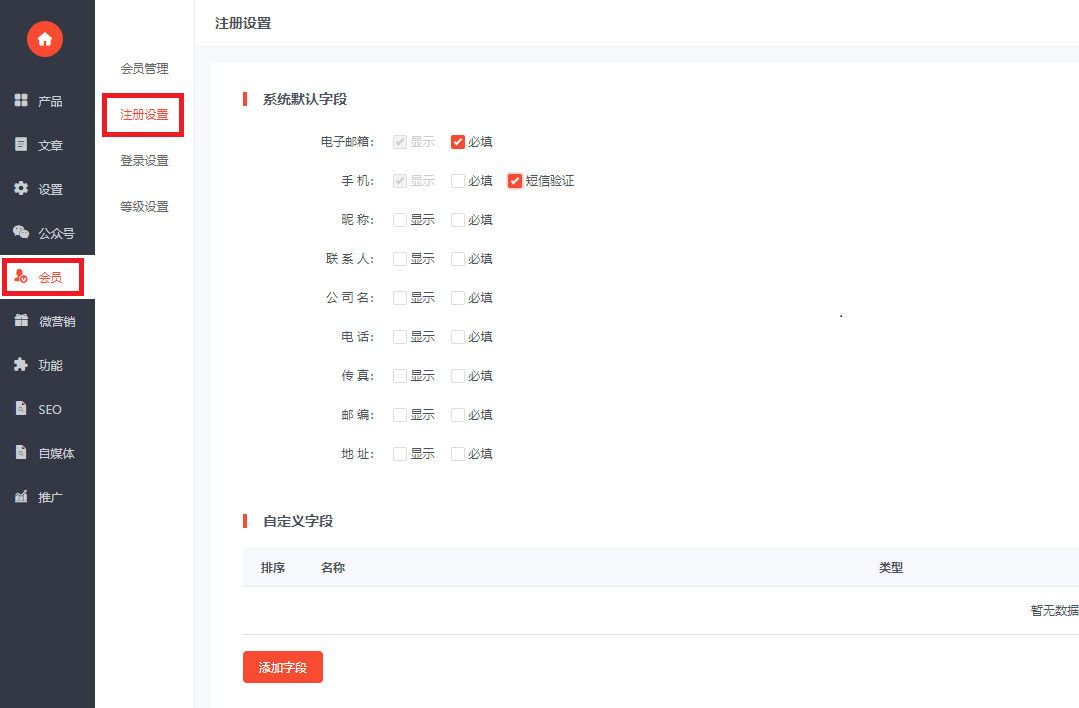Toggle disabled 显示 checkbox for 电子邮箱
The height and width of the screenshot is (708, 1079).
[400, 142]
